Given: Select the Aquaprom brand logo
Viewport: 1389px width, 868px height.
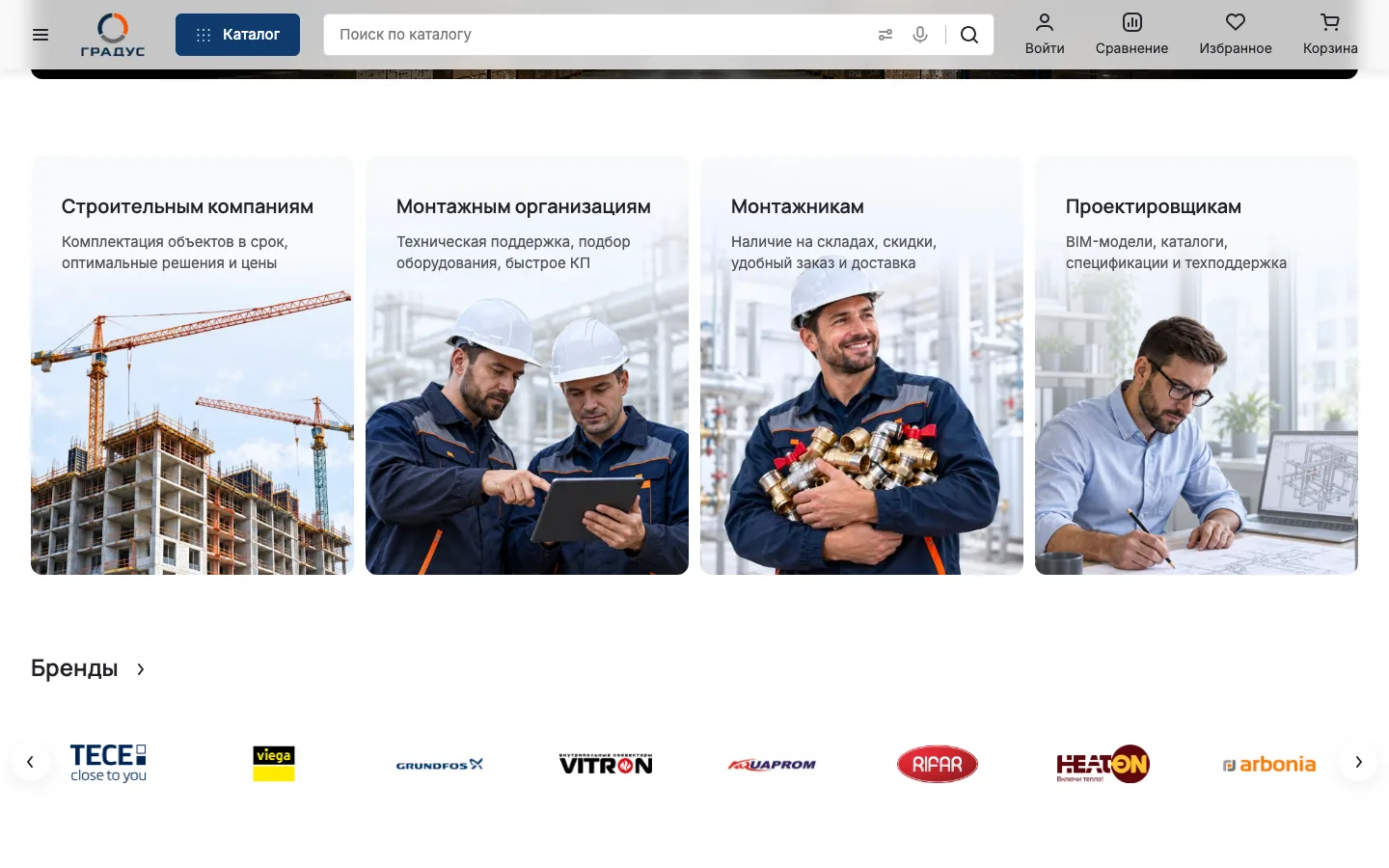Looking at the screenshot, I should tap(772, 765).
